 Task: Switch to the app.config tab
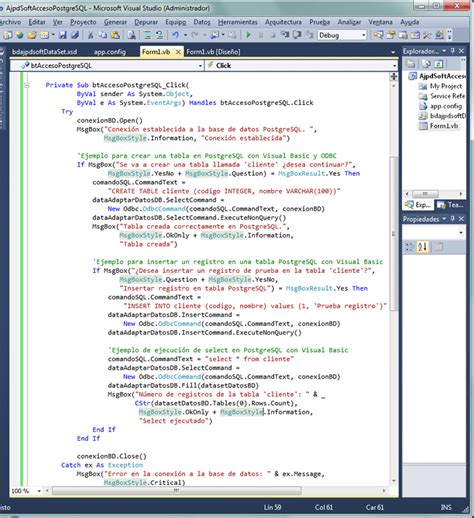(x=110, y=52)
